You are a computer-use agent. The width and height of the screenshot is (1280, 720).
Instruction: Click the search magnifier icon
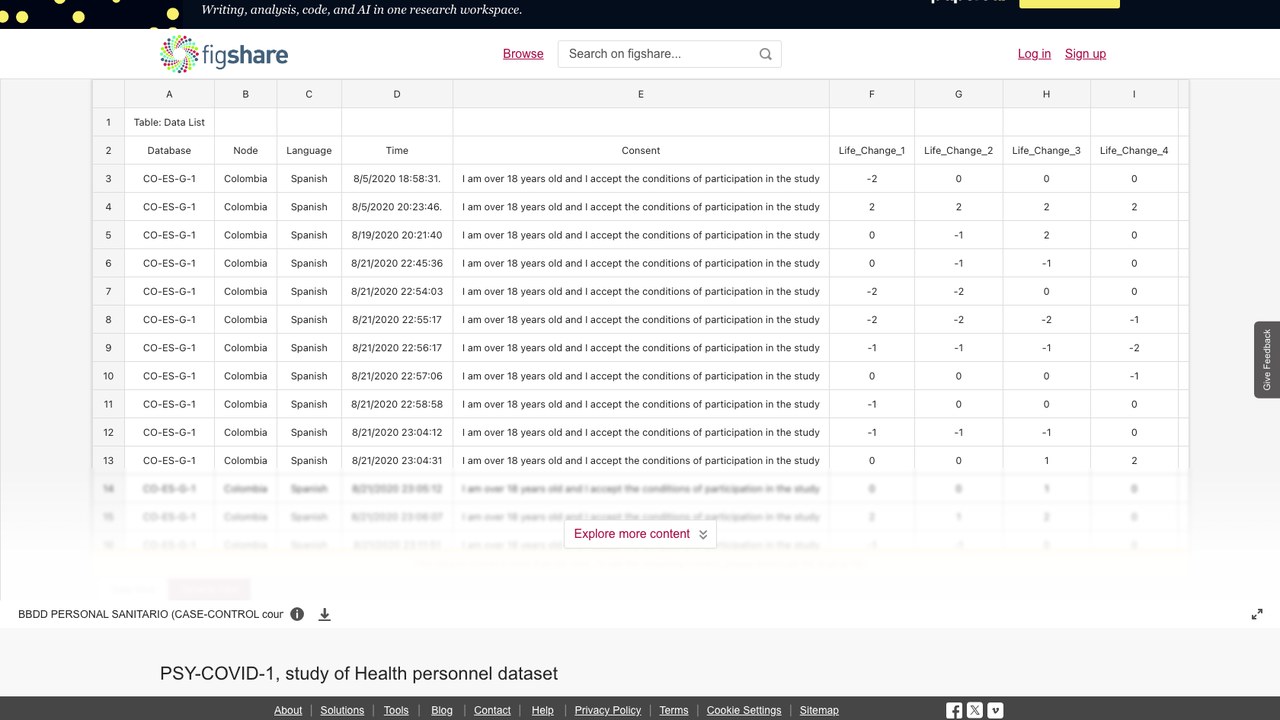tap(765, 54)
